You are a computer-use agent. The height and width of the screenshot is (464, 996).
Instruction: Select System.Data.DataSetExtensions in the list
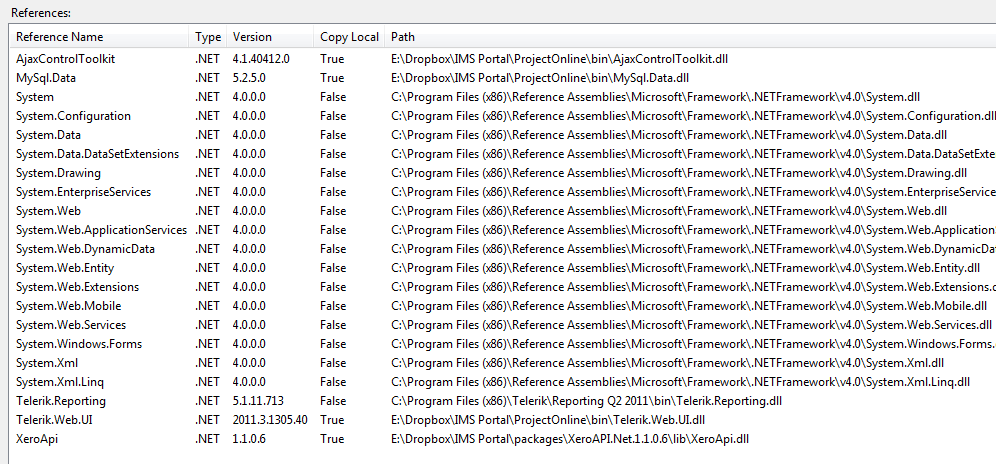point(97,154)
